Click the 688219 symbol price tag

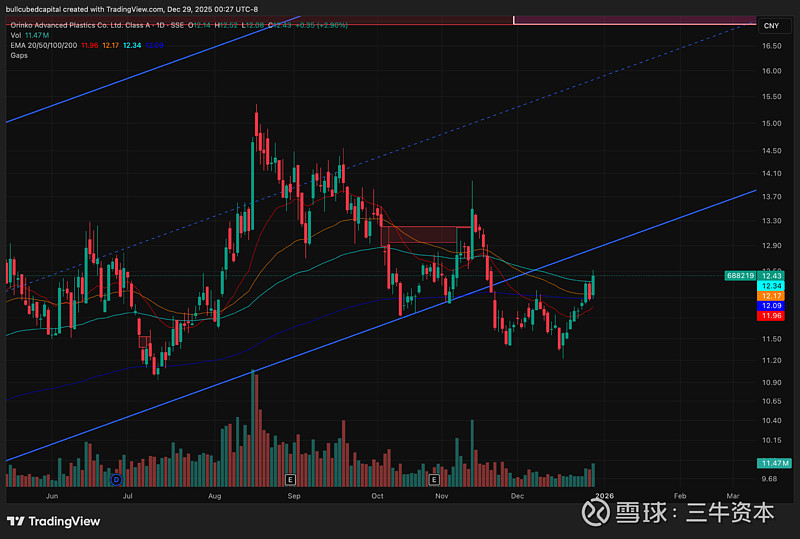[x=740, y=275]
